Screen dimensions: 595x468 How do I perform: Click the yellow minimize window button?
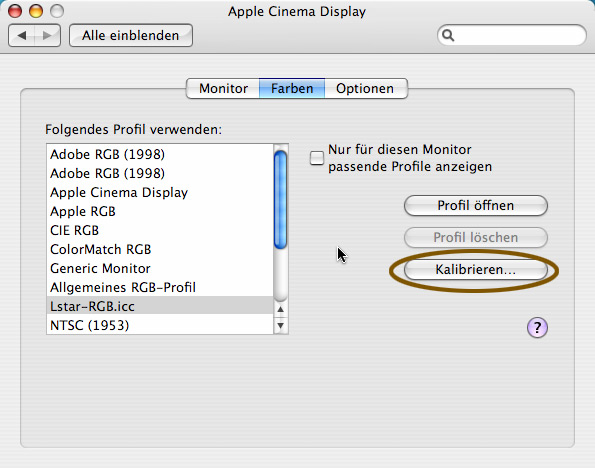click(x=36, y=11)
